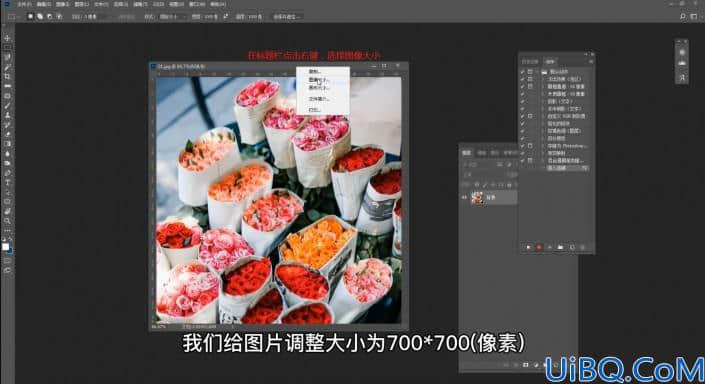Select the Brush tool
705x384 pixels.
click(x=7, y=105)
